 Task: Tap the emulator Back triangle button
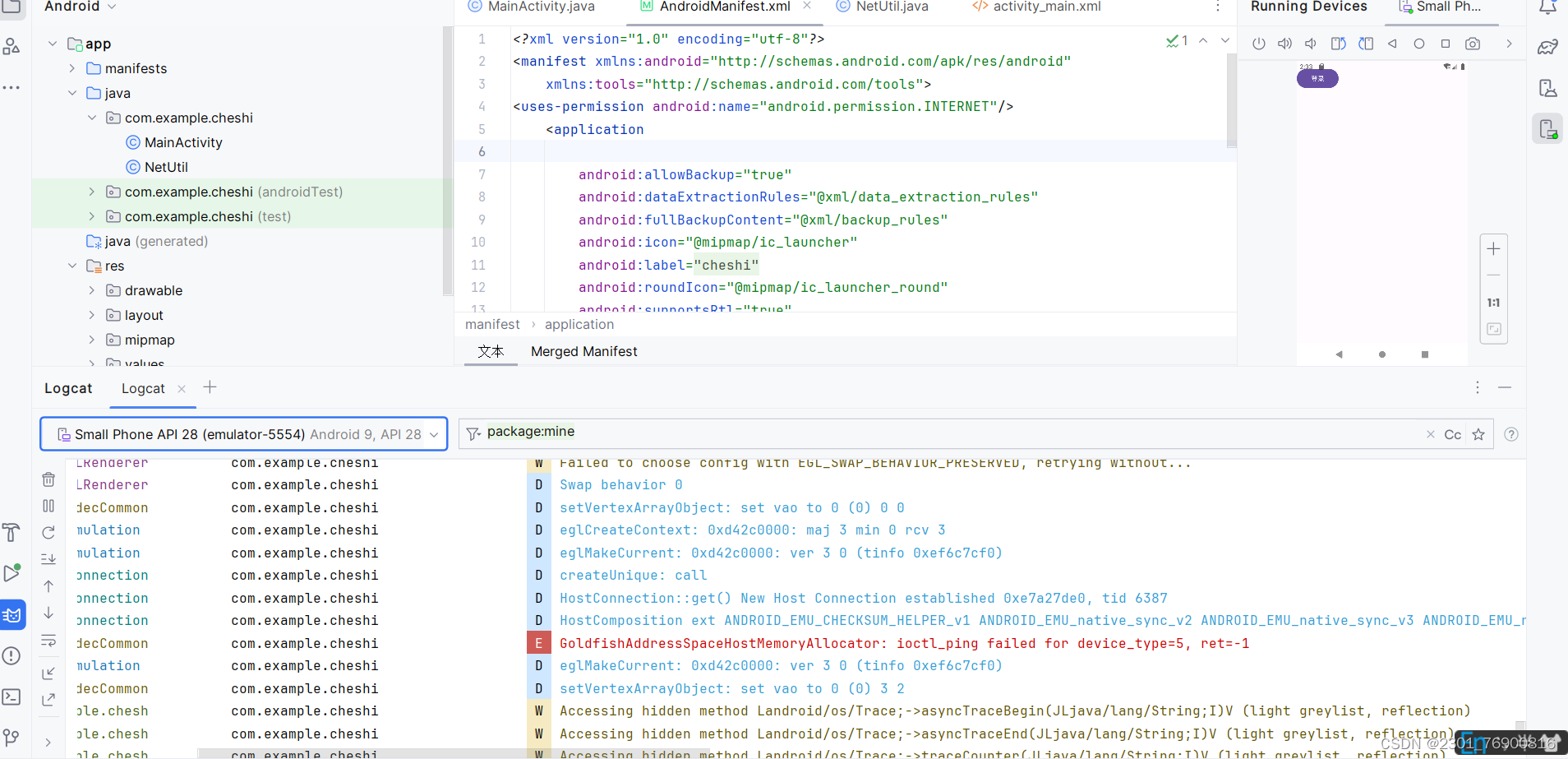[1392, 44]
